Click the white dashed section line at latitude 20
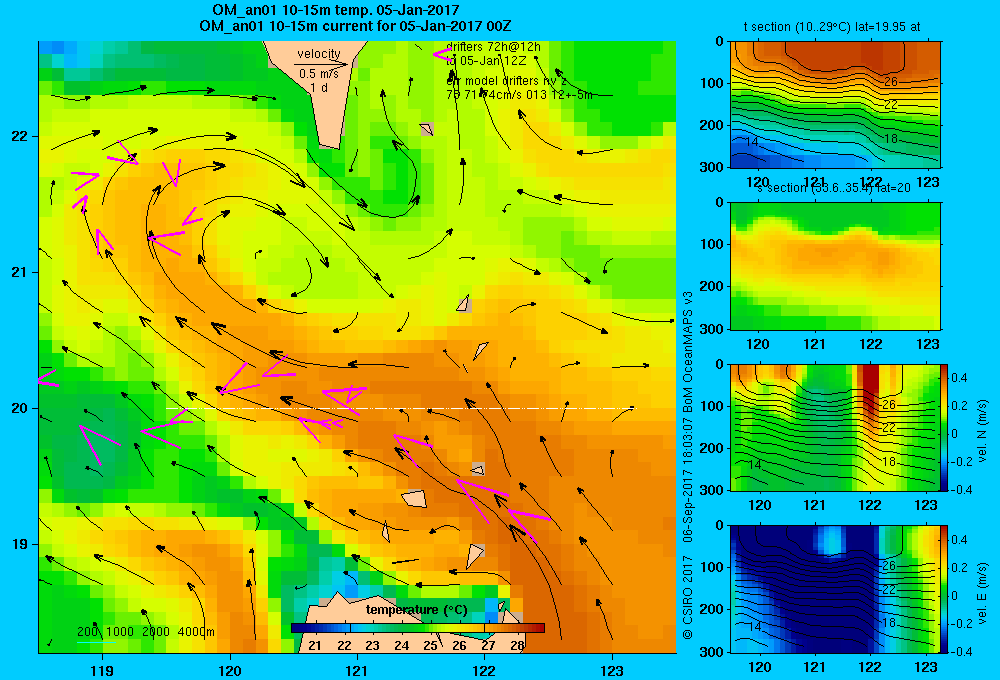1000x680 pixels. [401, 408]
